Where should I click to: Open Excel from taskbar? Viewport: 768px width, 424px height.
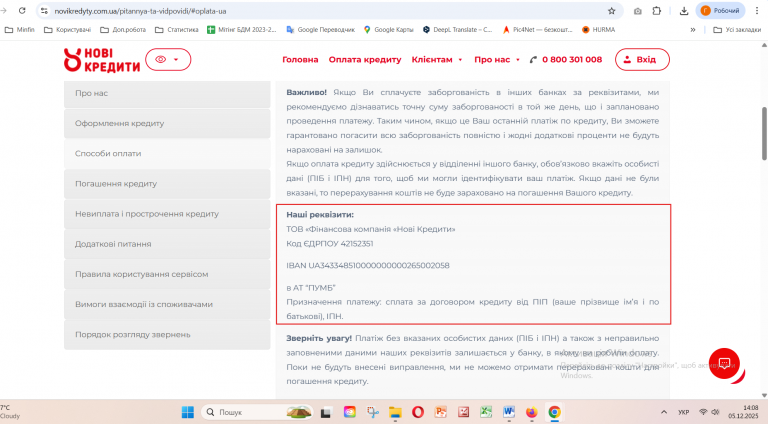tap(486, 412)
